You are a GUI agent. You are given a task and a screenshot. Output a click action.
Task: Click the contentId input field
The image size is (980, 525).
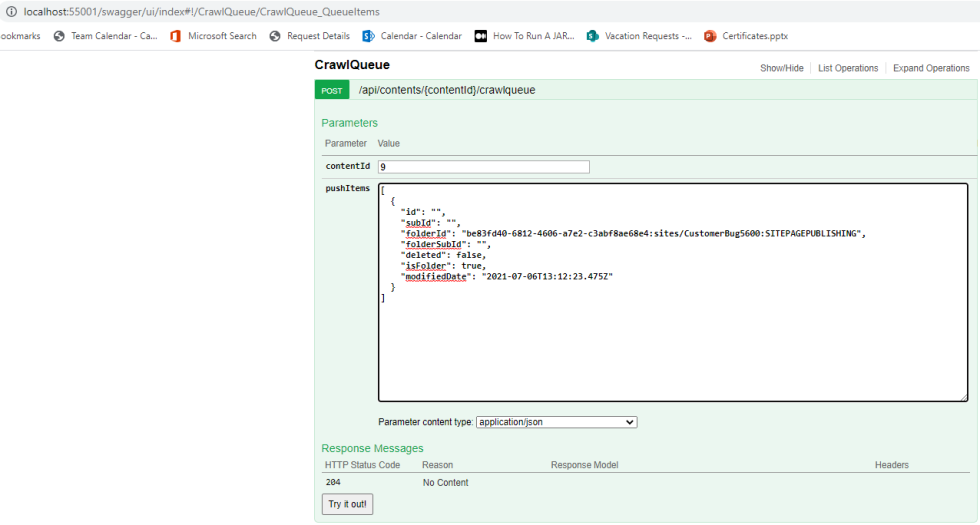pyautogui.click(x=483, y=167)
